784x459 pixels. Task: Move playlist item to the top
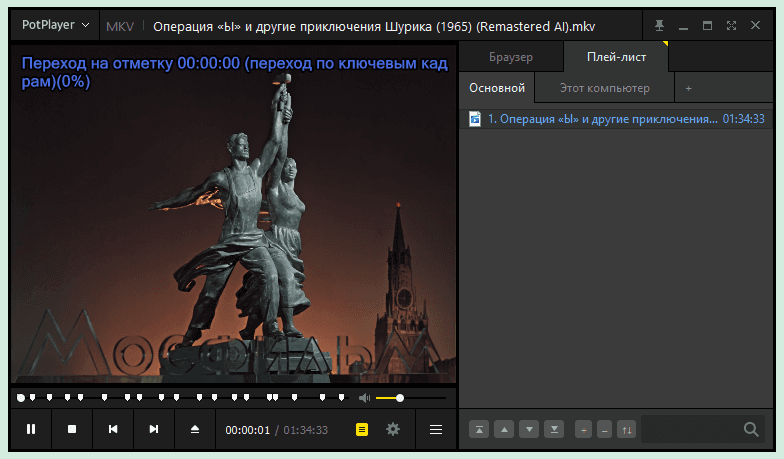point(480,429)
